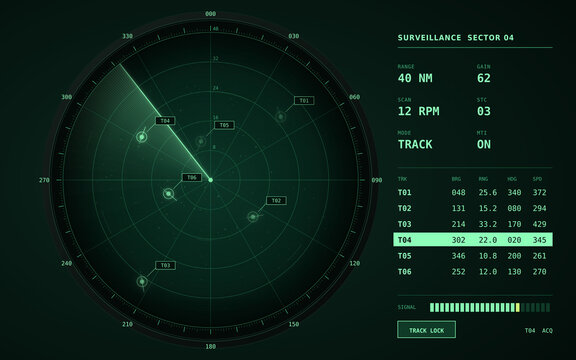Click the SURVEILLANCE SECTOR 04 title
The width and height of the screenshot is (576, 360).
tap(456, 37)
